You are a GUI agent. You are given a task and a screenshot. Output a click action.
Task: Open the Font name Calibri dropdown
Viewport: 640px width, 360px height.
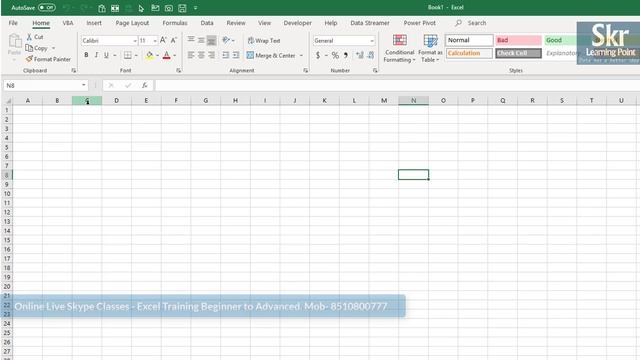pos(135,40)
